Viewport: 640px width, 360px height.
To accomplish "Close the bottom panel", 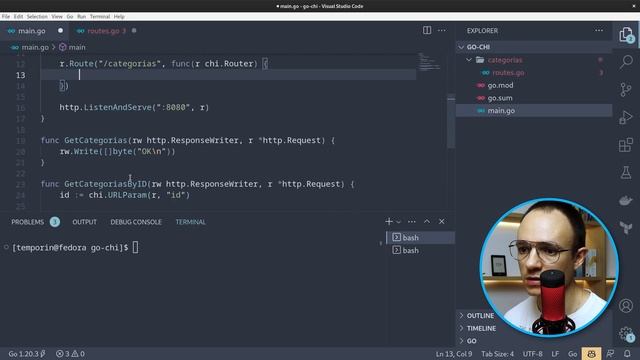I will (442, 222).
